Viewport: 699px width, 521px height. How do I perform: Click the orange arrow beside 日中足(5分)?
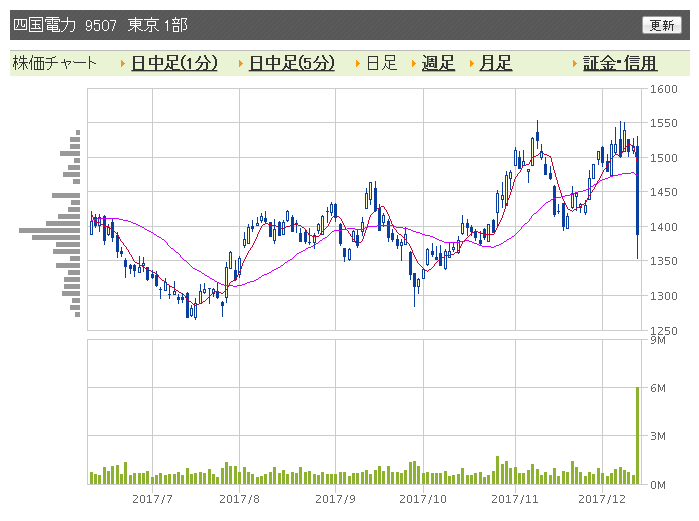pos(240,64)
